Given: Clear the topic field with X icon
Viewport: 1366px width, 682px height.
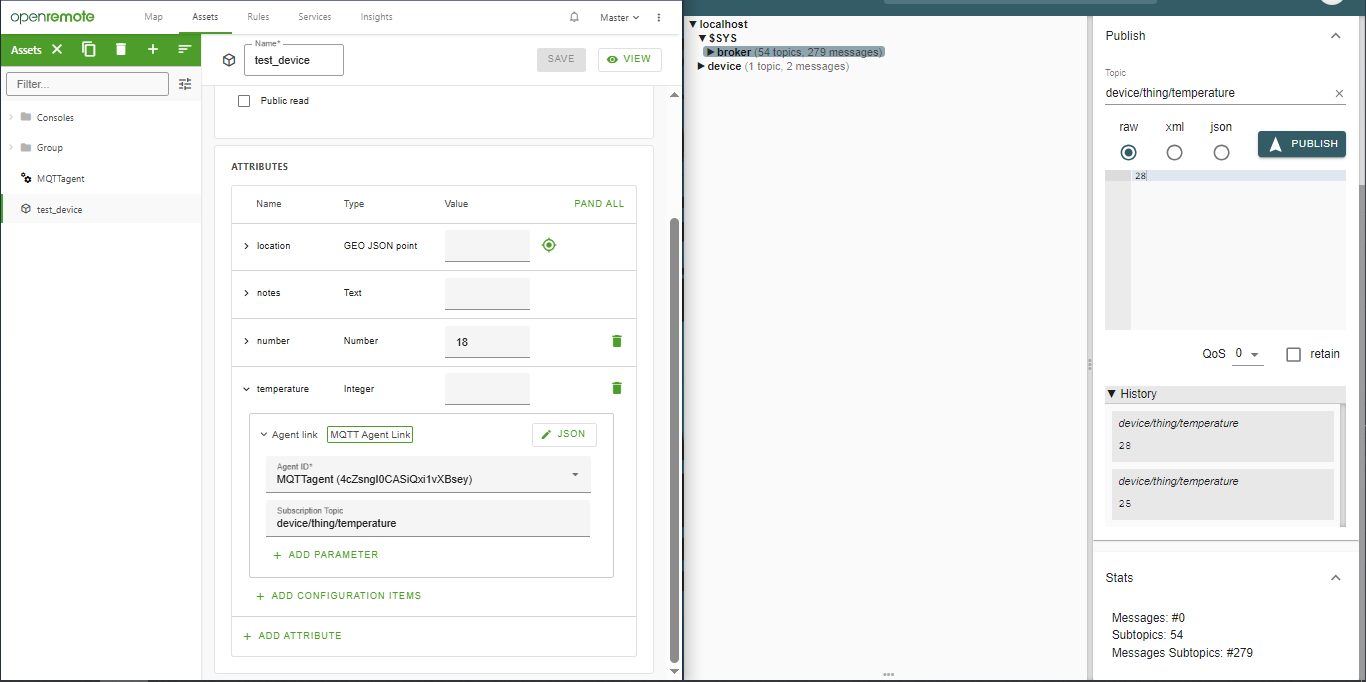Looking at the screenshot, I should [x=1339, y=93].
